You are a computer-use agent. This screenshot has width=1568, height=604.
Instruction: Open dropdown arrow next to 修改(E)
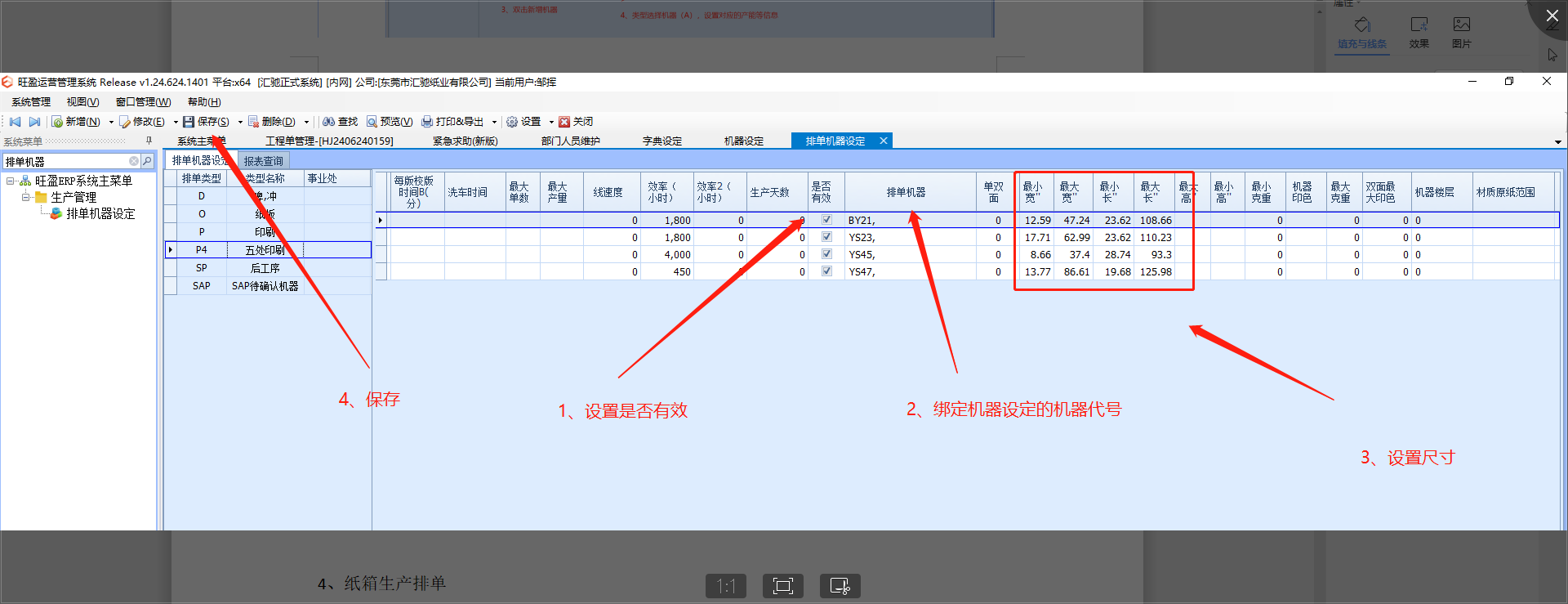tap(176, 122)
